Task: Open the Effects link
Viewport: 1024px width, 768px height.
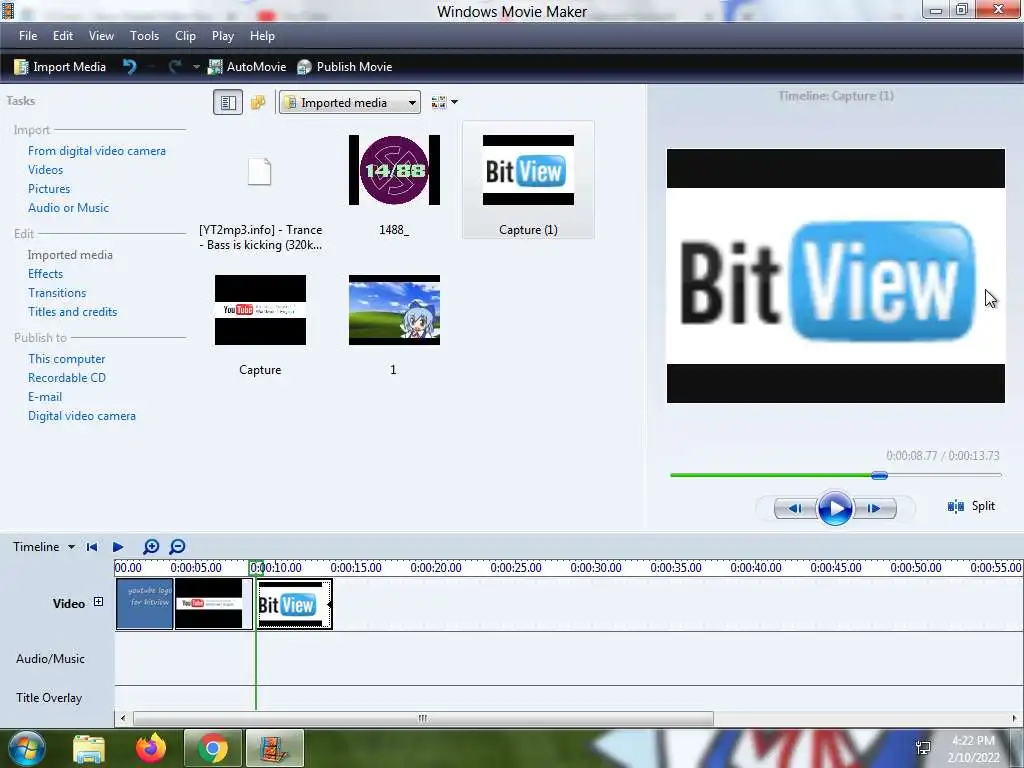Action: (x=46, y=274)
